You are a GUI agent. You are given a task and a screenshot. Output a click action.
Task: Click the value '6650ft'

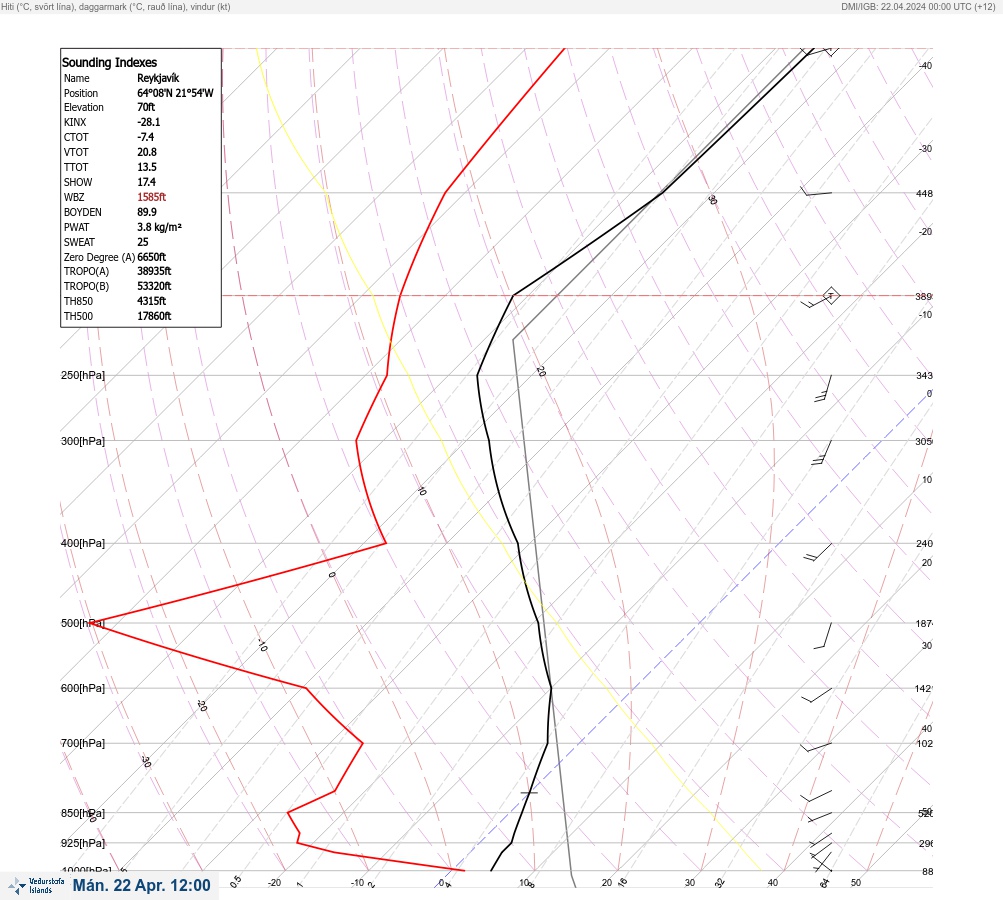[x=152, y=257]
